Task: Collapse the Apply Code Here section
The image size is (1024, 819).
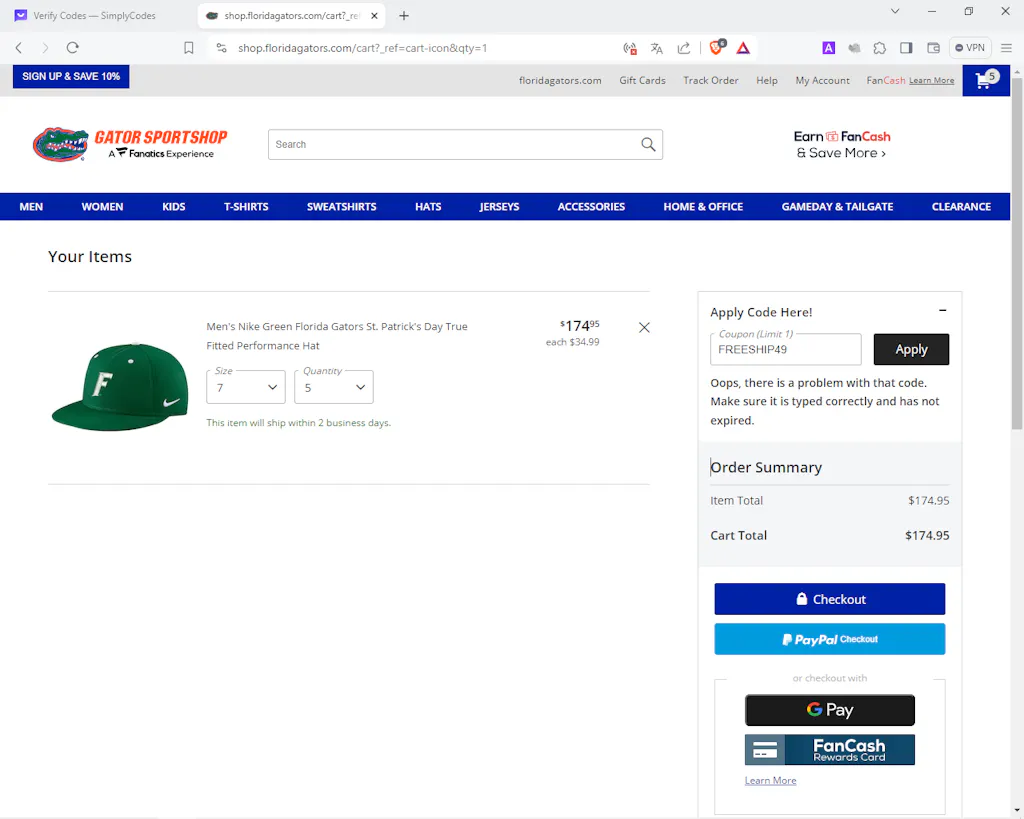Action: [x=942, y=311]
